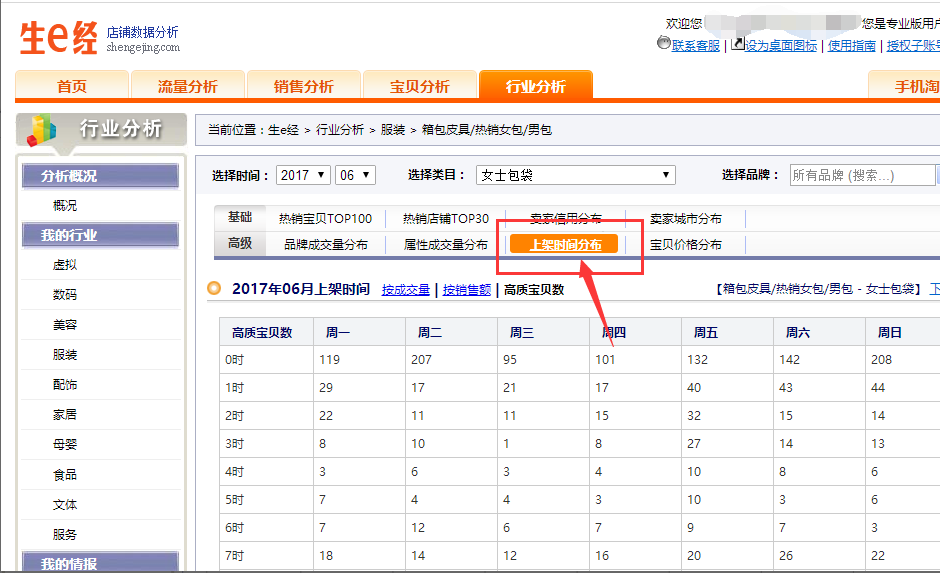Click the customer service headset icon
This screenshot has width=940, height=573.
pyautogui.click(x=663, y=43)
